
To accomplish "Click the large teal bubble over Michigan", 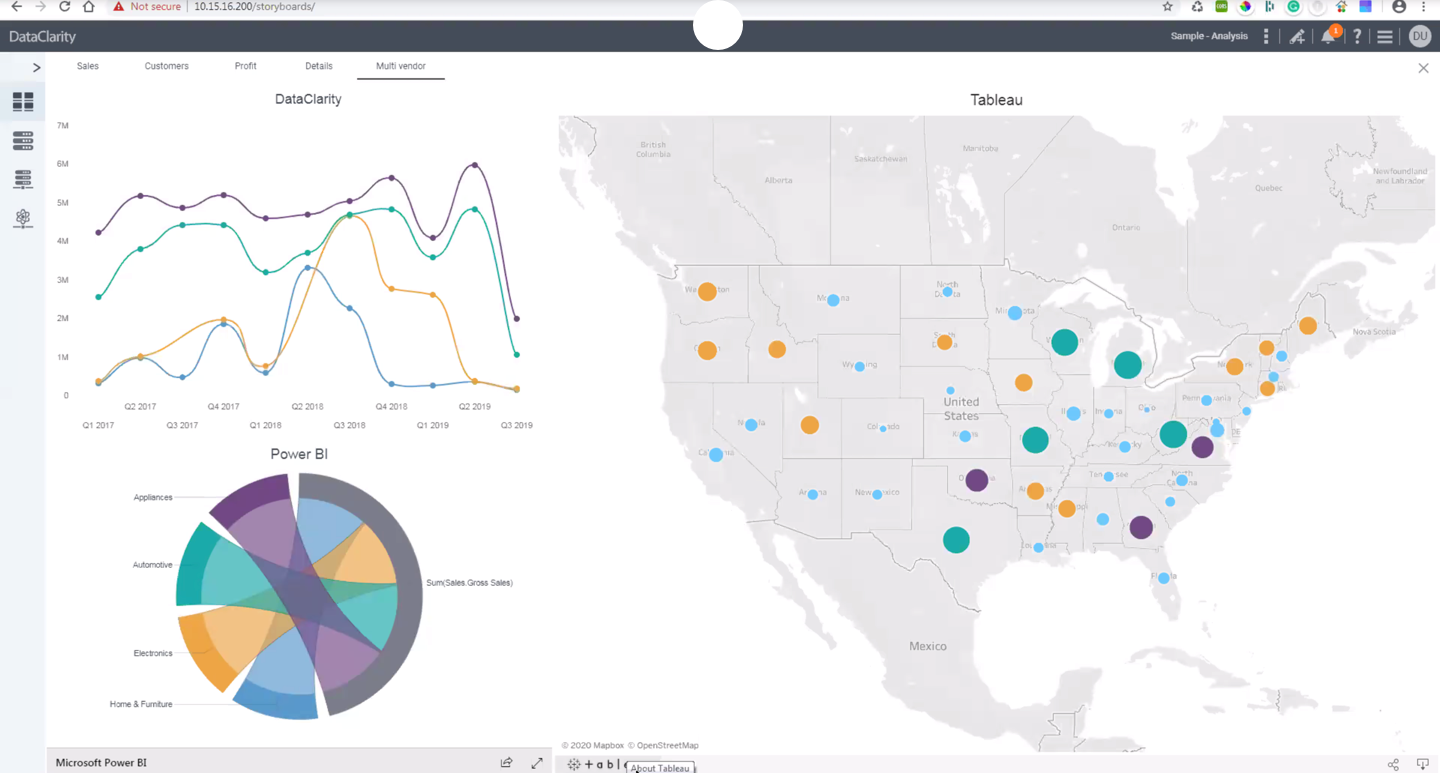I will tap(1128, 365).
